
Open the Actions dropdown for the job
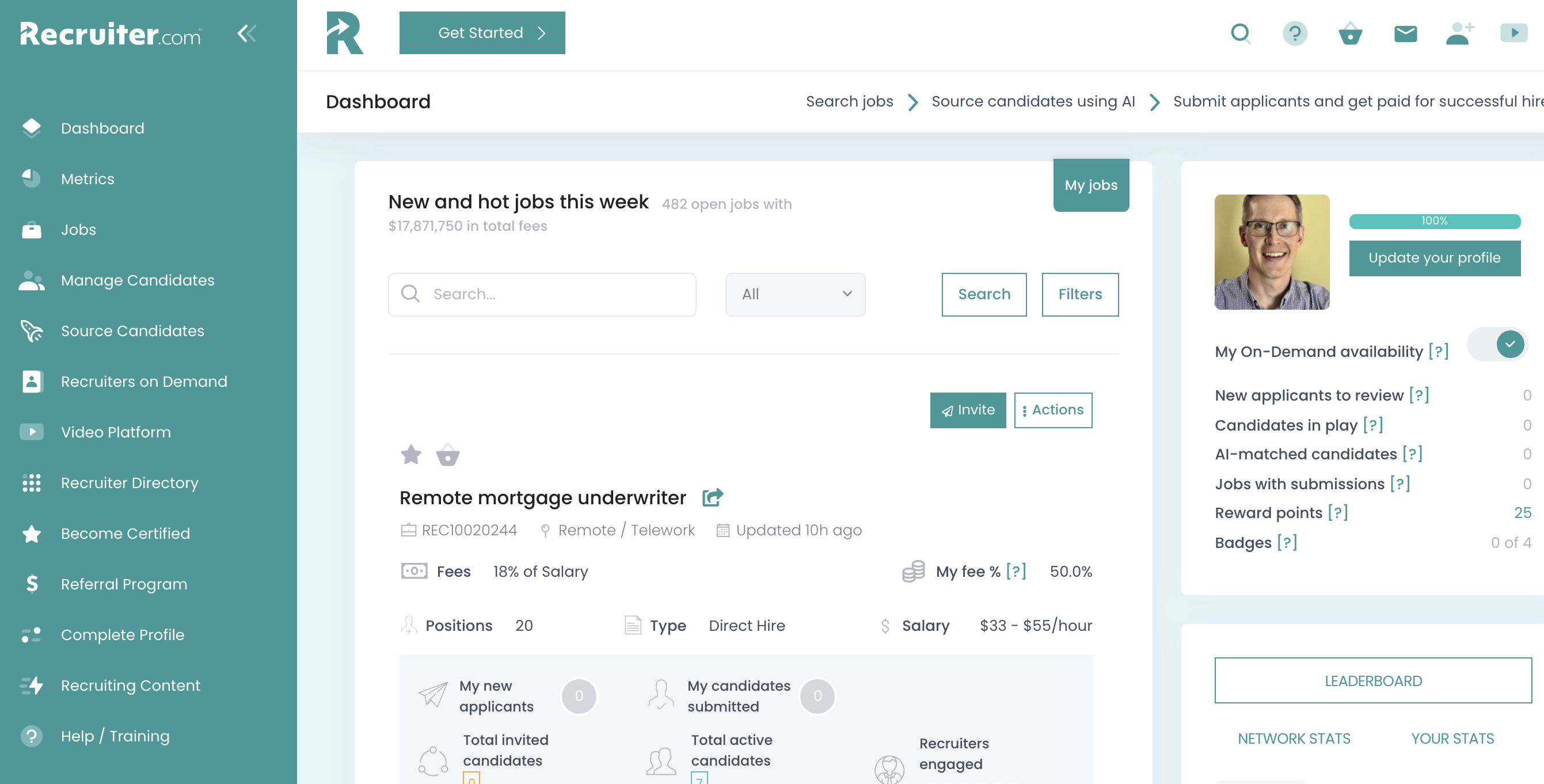click(1052, 410)
